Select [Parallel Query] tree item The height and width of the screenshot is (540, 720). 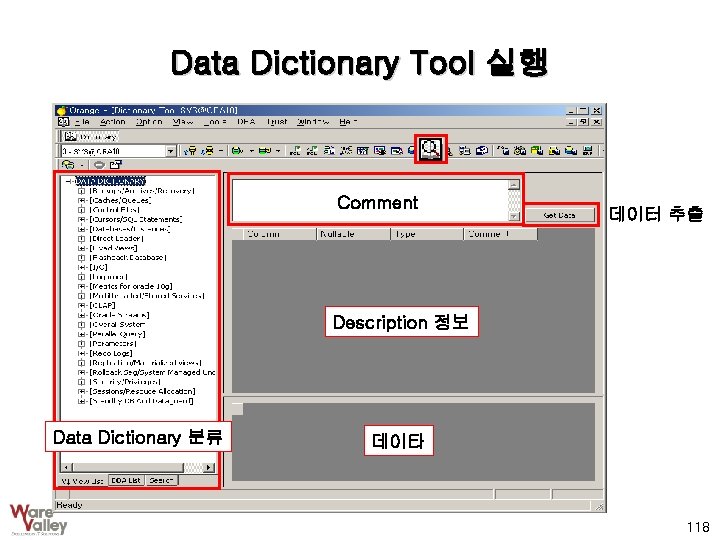click(x=118, y=334)
